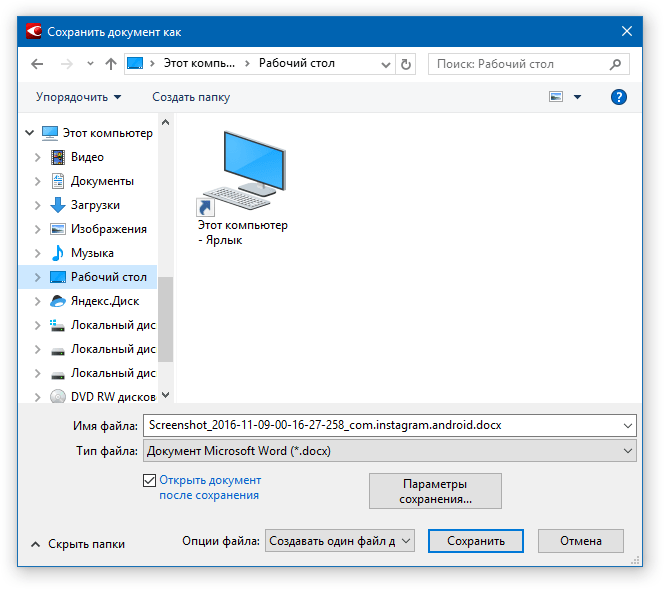The image size is (664, 589).
Task: Go up one folder level arrow
Action: coord(111,64)
